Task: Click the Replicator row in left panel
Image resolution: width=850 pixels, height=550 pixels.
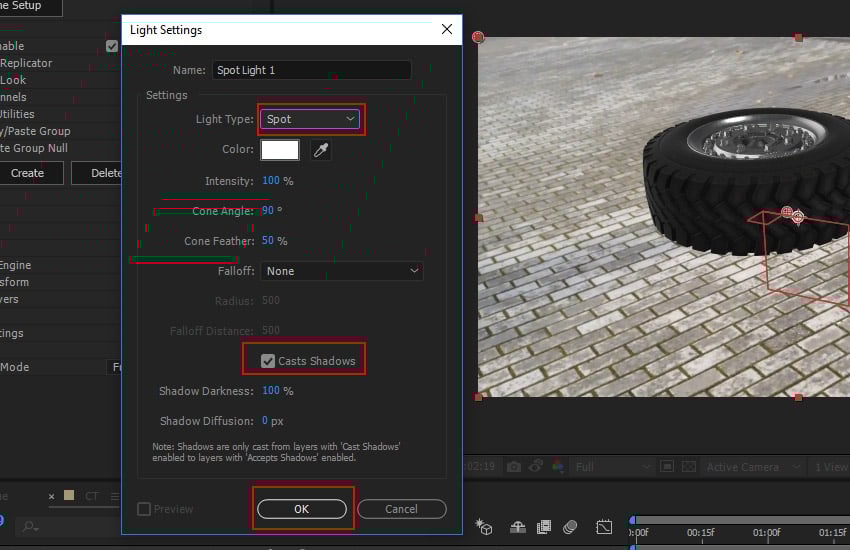Action: pyautogui.click(x=26, y=63)
